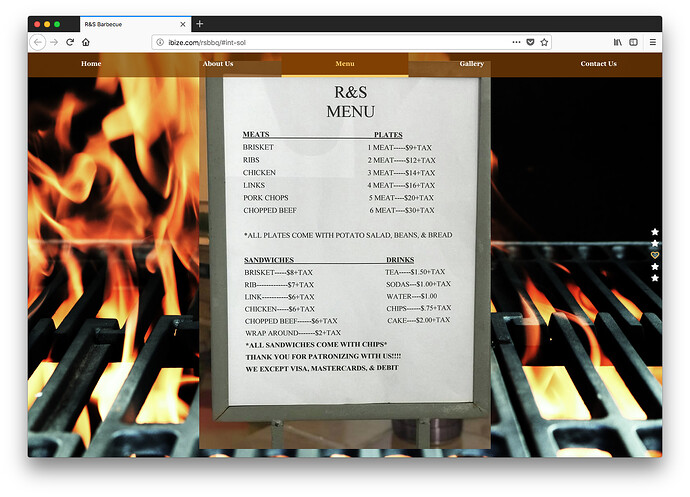
Task: Select the R&S Barbecue browser tab
Action: (x=136, y=24)
